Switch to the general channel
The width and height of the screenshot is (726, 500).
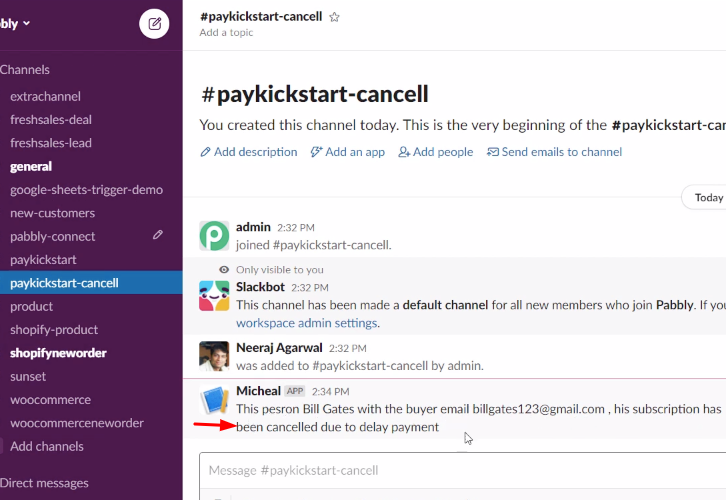[31, 167]
